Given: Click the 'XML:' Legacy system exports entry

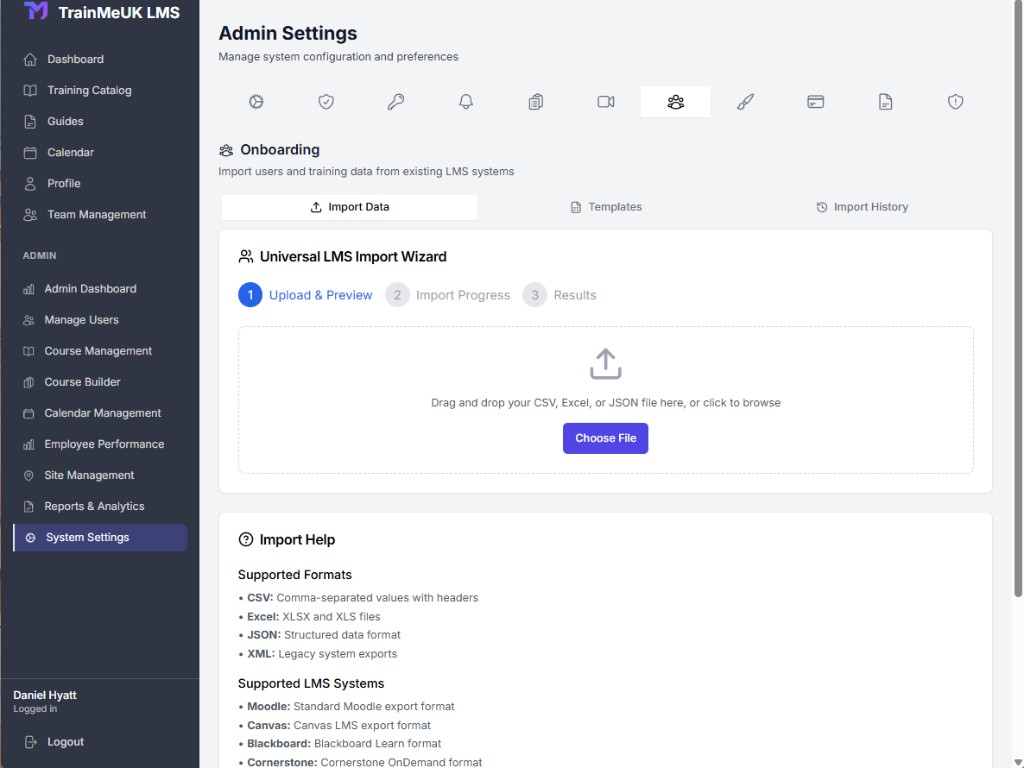Looking at the screenshot, I should click(x=318, y=654).
